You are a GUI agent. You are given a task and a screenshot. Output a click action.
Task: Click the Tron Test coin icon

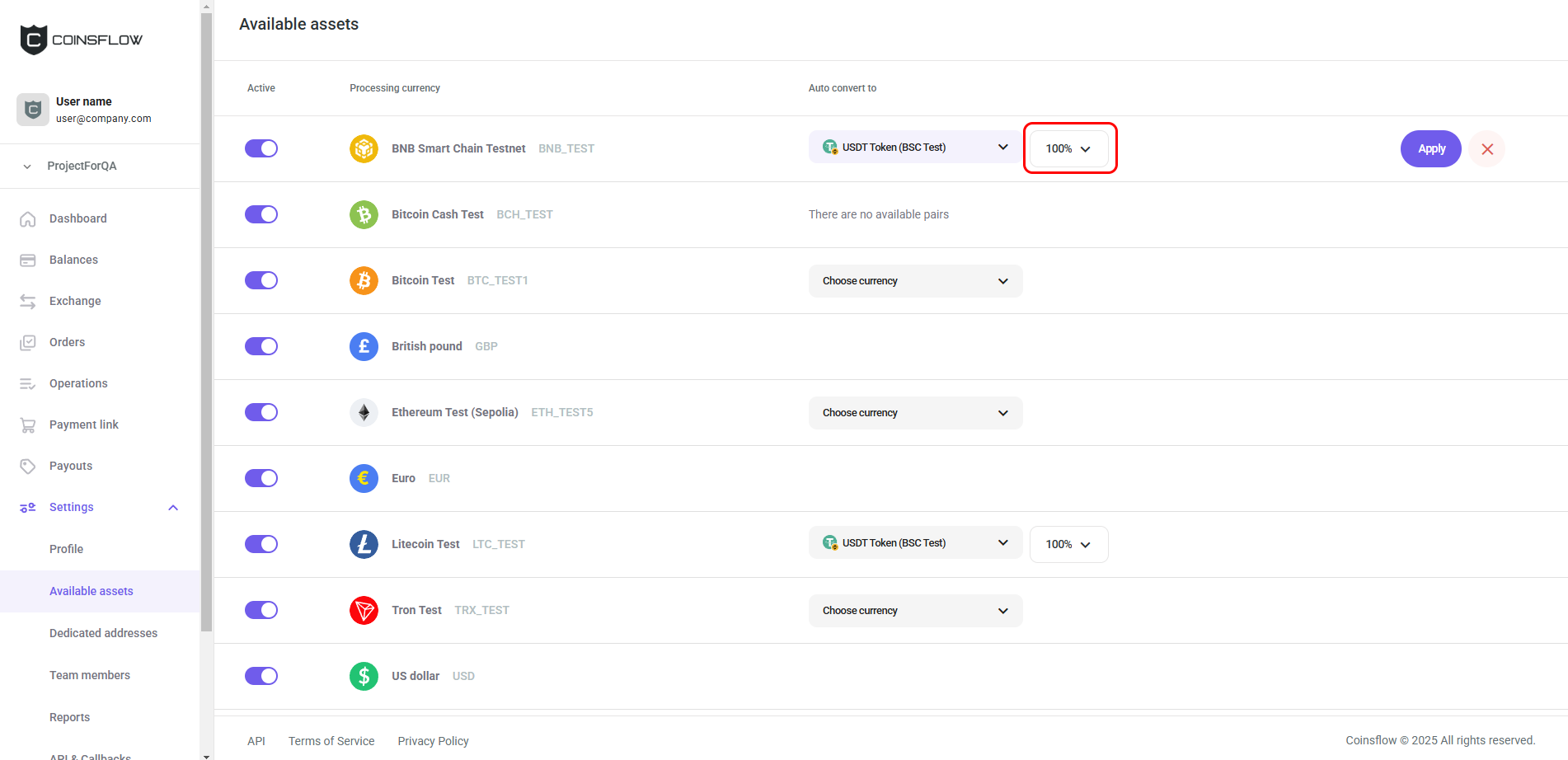[x=364, y=610]
